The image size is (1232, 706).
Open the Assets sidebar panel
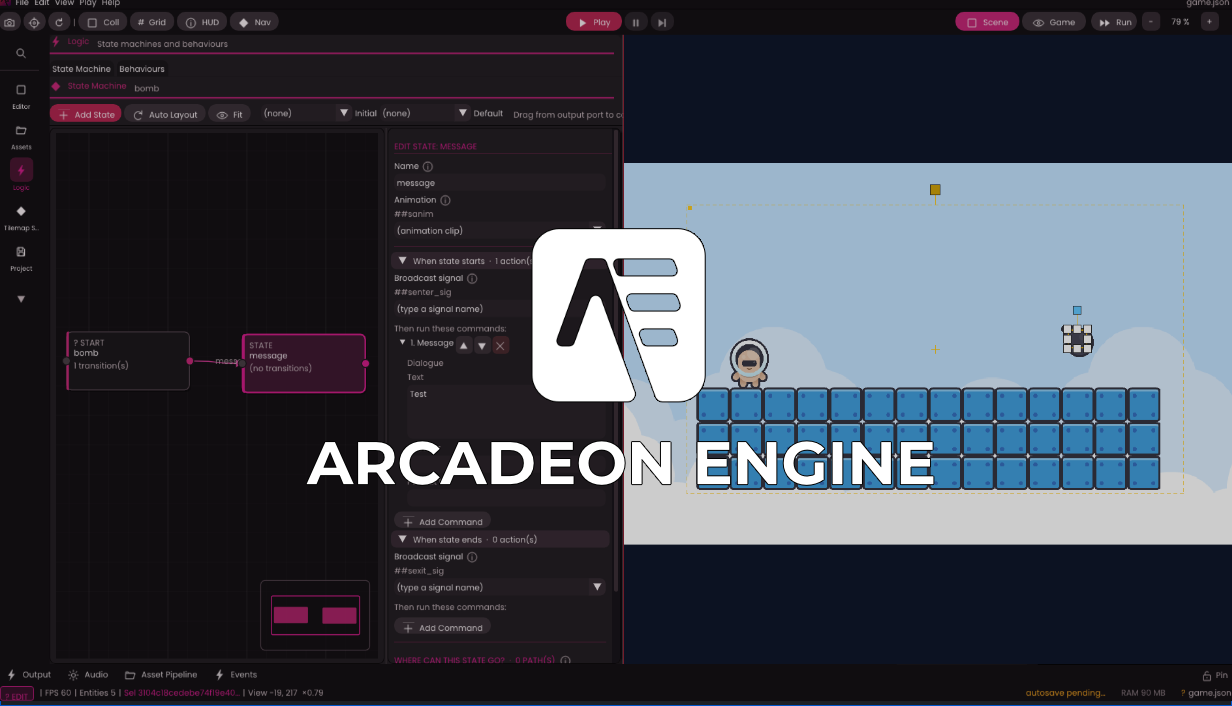pos(21,137)
